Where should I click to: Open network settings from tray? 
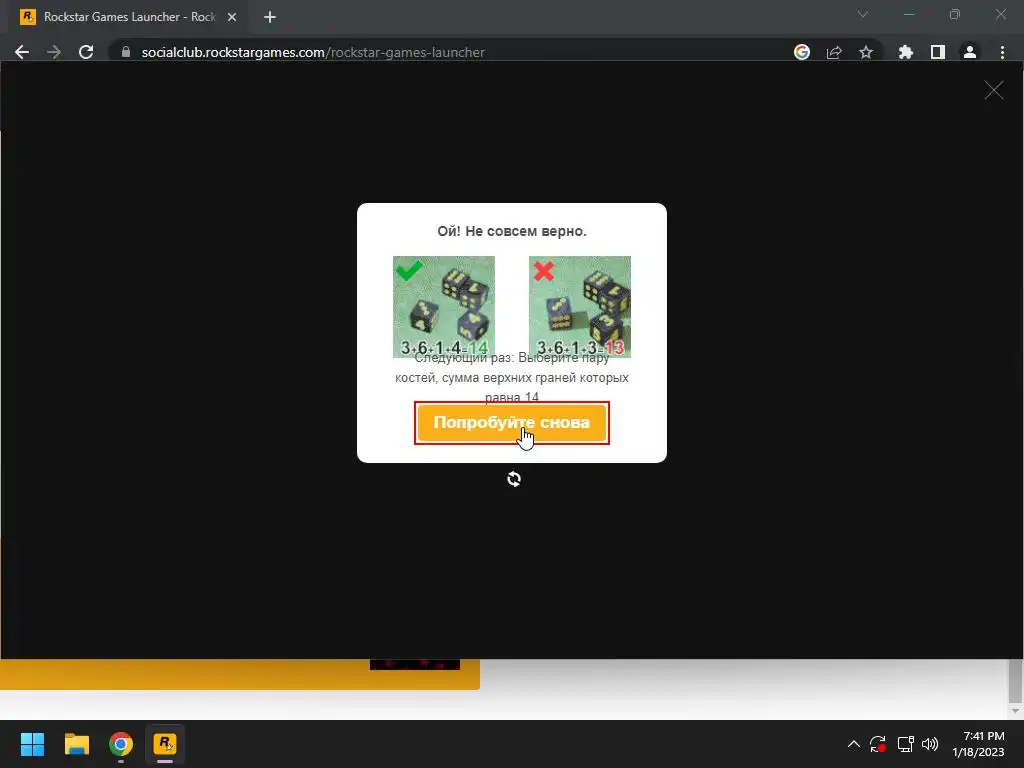905,744
